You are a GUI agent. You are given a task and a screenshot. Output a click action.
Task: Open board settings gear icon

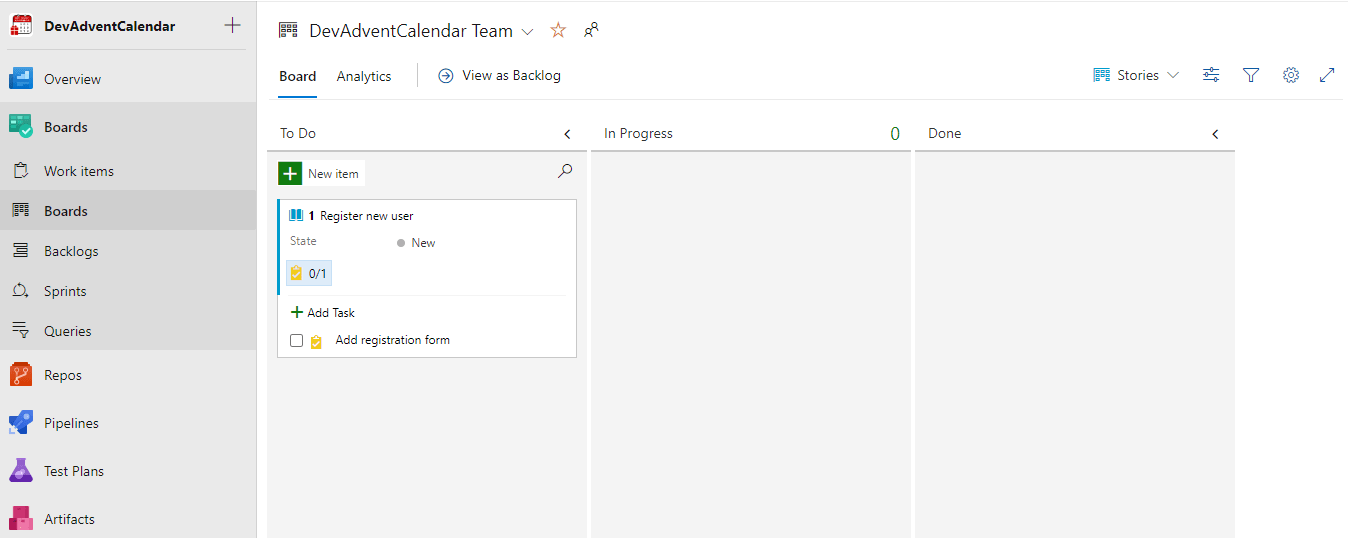pyautogui.click(x=1290, y=75)
